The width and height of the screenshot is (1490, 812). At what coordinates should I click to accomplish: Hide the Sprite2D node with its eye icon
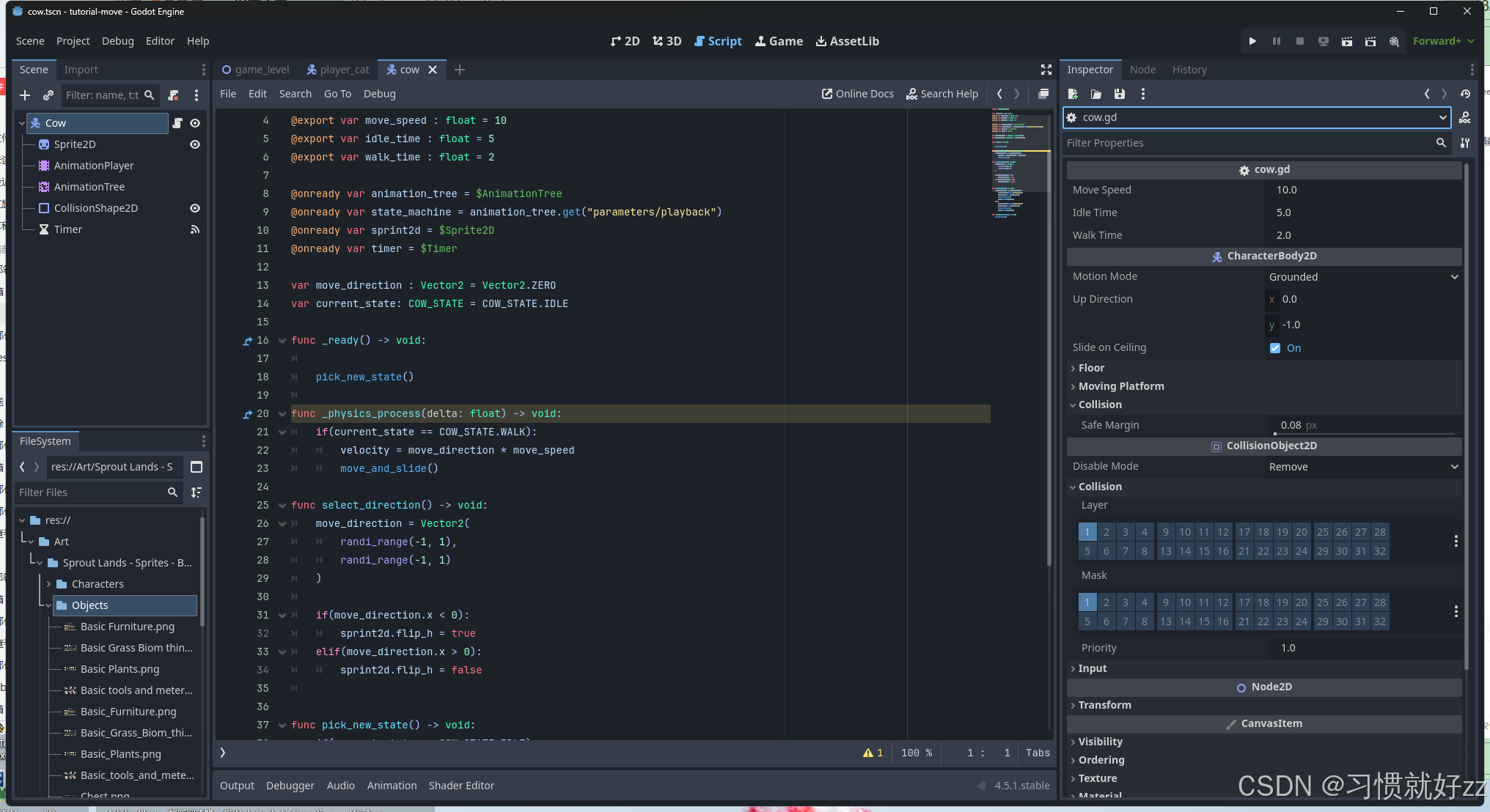195,144
